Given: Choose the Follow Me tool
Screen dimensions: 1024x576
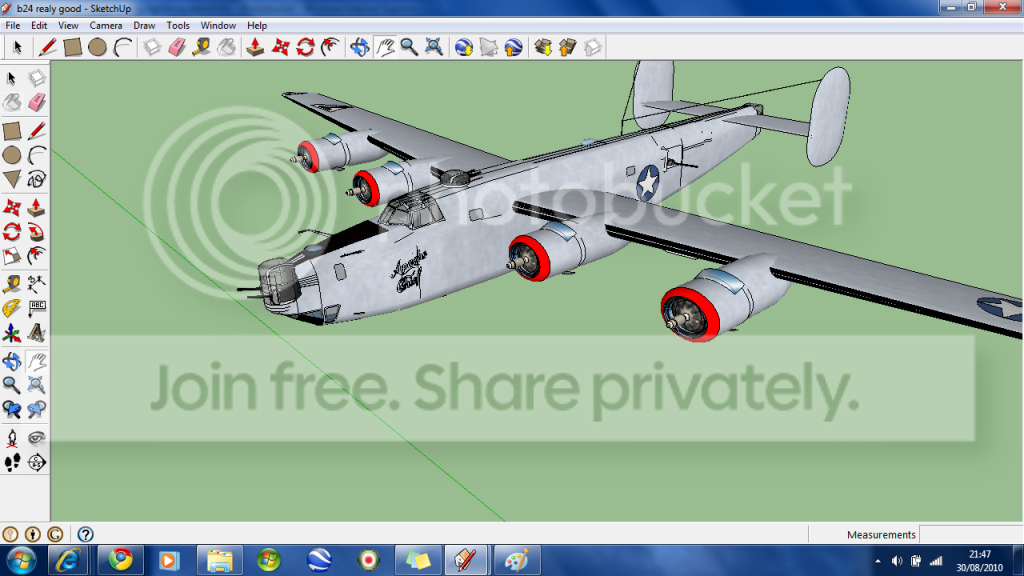Looking at the screenshot, I should click(37, 232).
